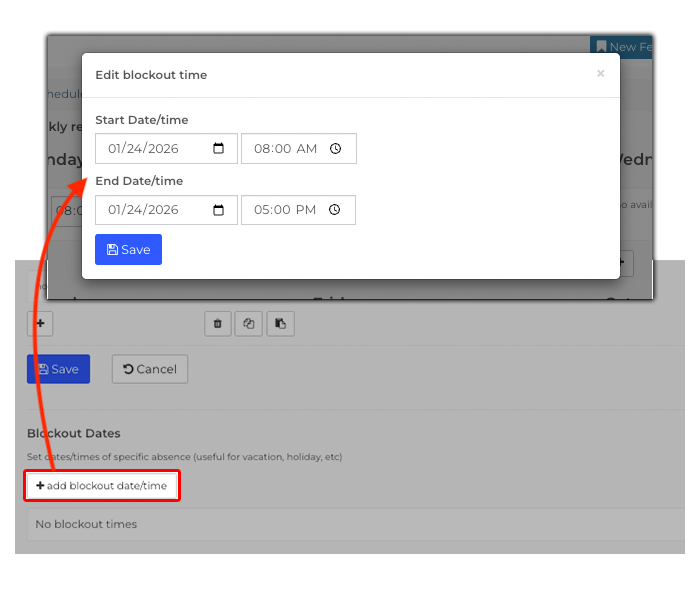Click the New Fe... bookmark button
Screen dimensions: 700x600
pyautogui.click(x=621, y=47)
